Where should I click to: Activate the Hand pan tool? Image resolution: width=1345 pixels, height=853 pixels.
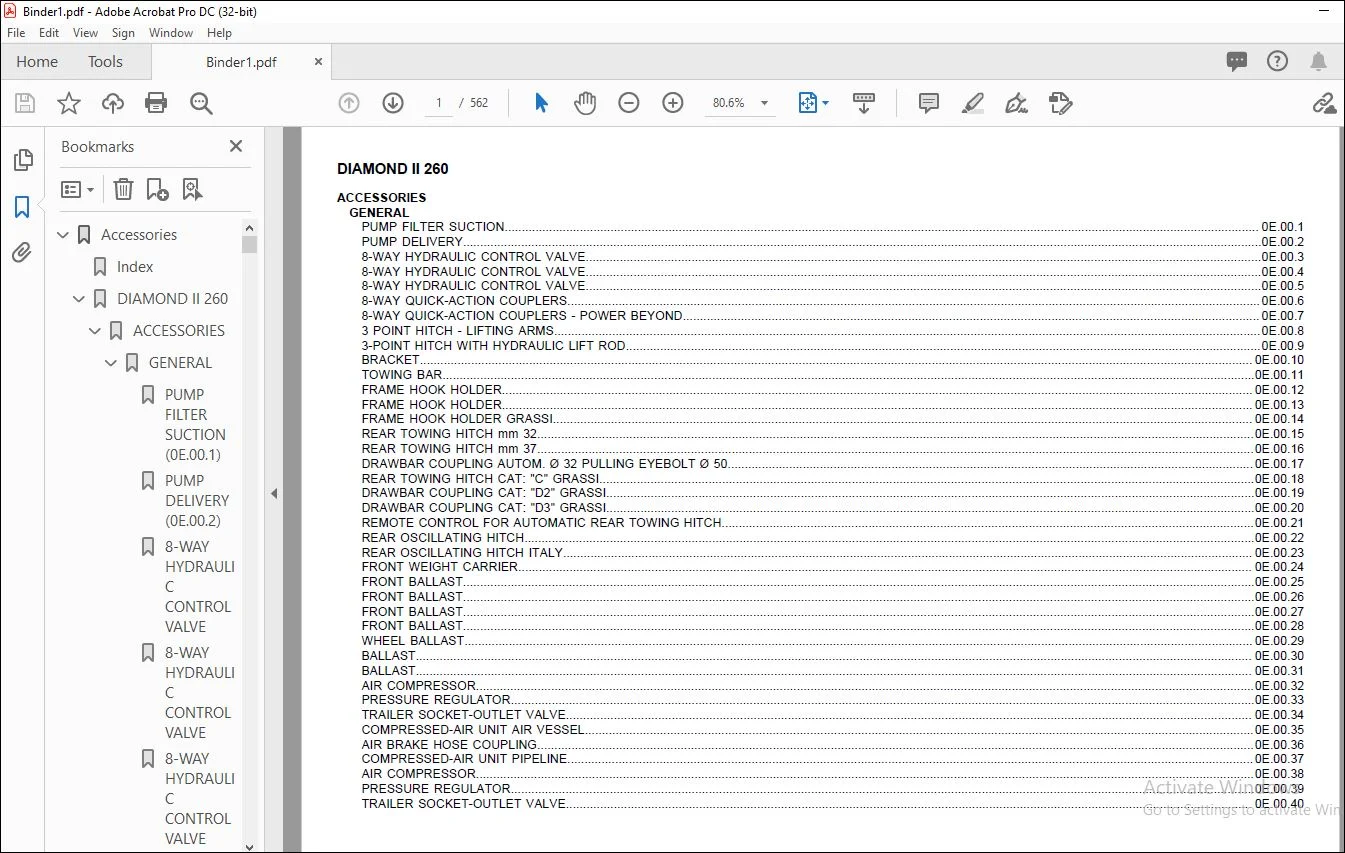(x=585, y=103)
